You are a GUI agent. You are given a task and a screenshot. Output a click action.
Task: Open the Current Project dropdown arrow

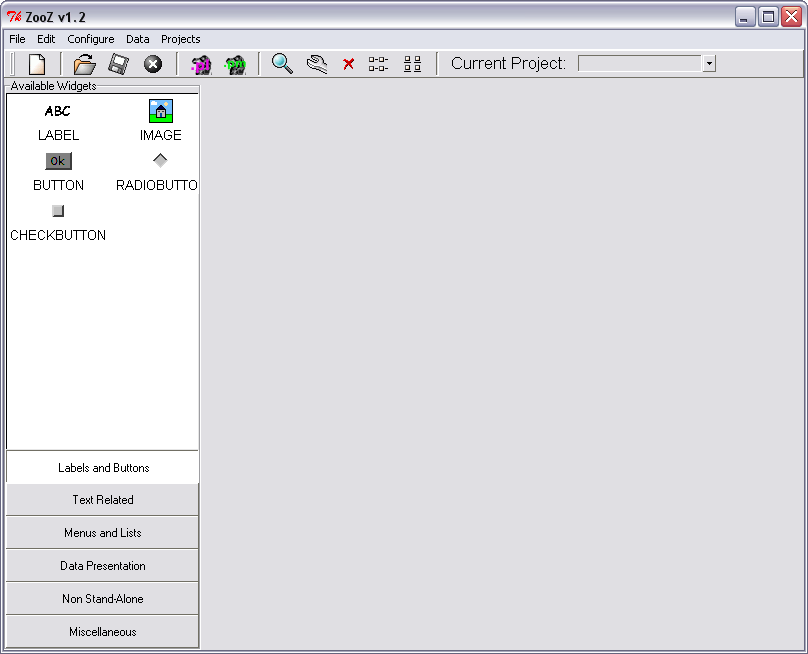(x=709, y=64)
